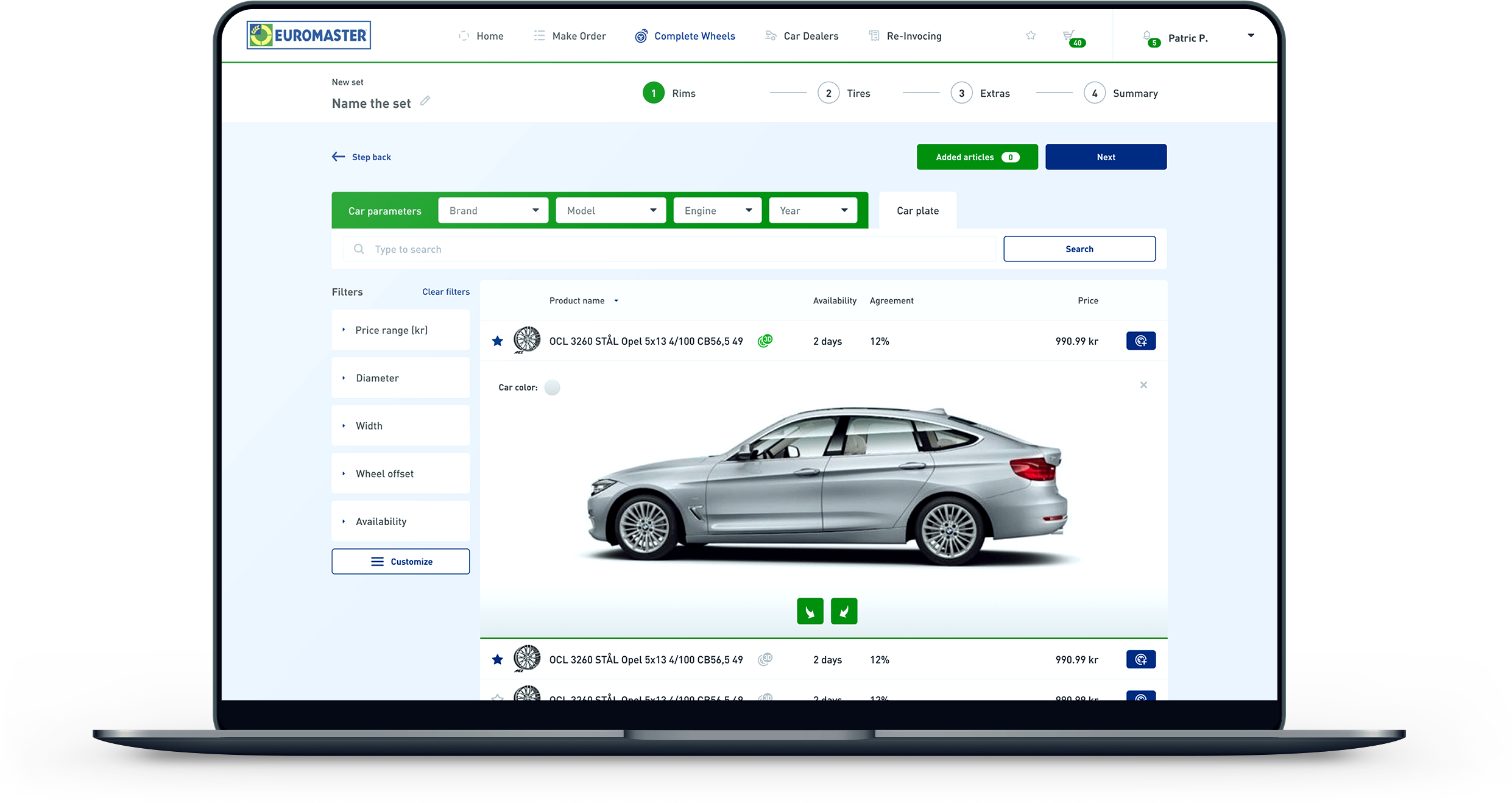Click the Next button
The height and width of the screenshot is (803, 1512).
(1106, 157)
